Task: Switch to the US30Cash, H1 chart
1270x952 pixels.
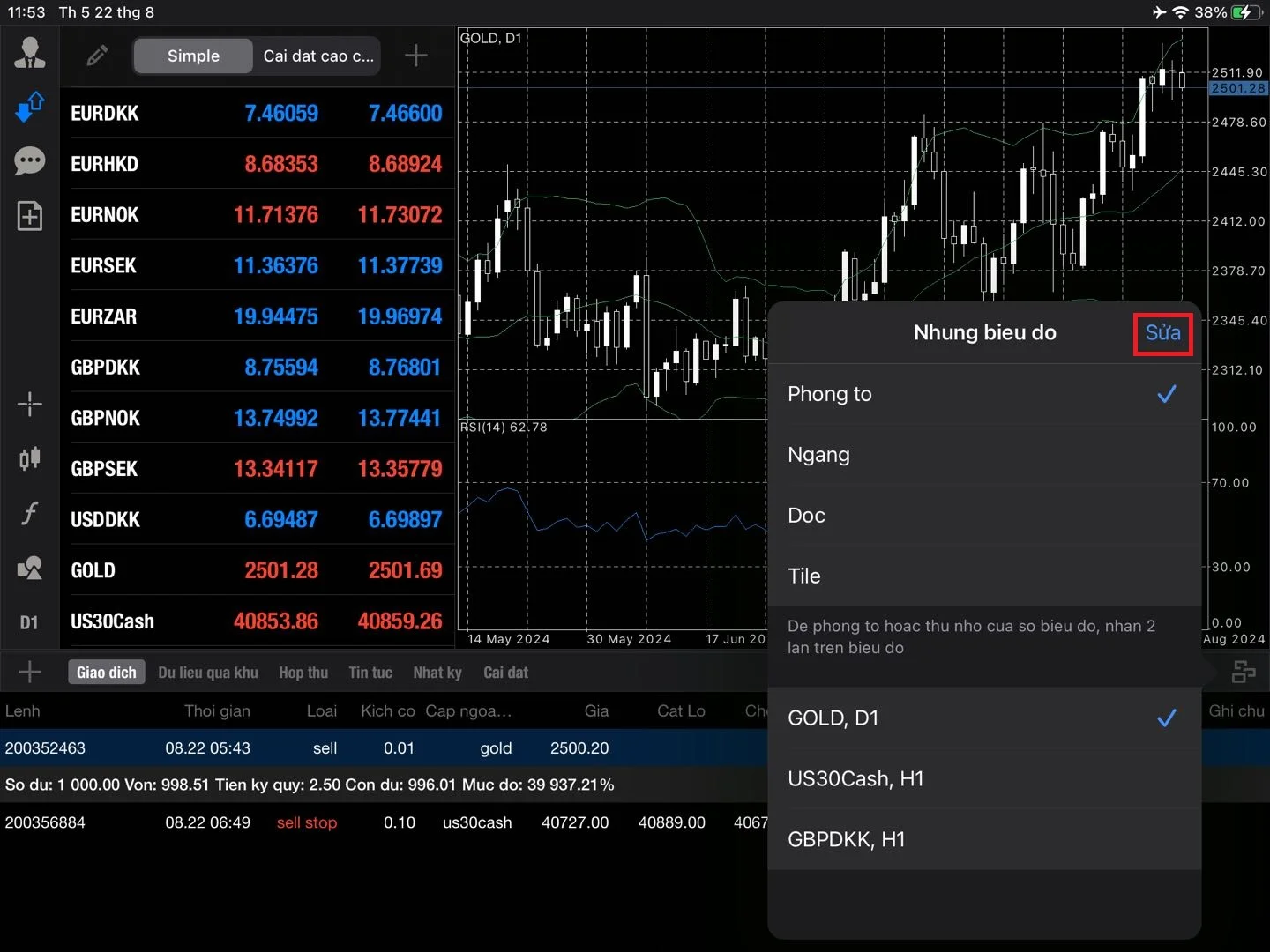Action: click(x=984, y=779)
